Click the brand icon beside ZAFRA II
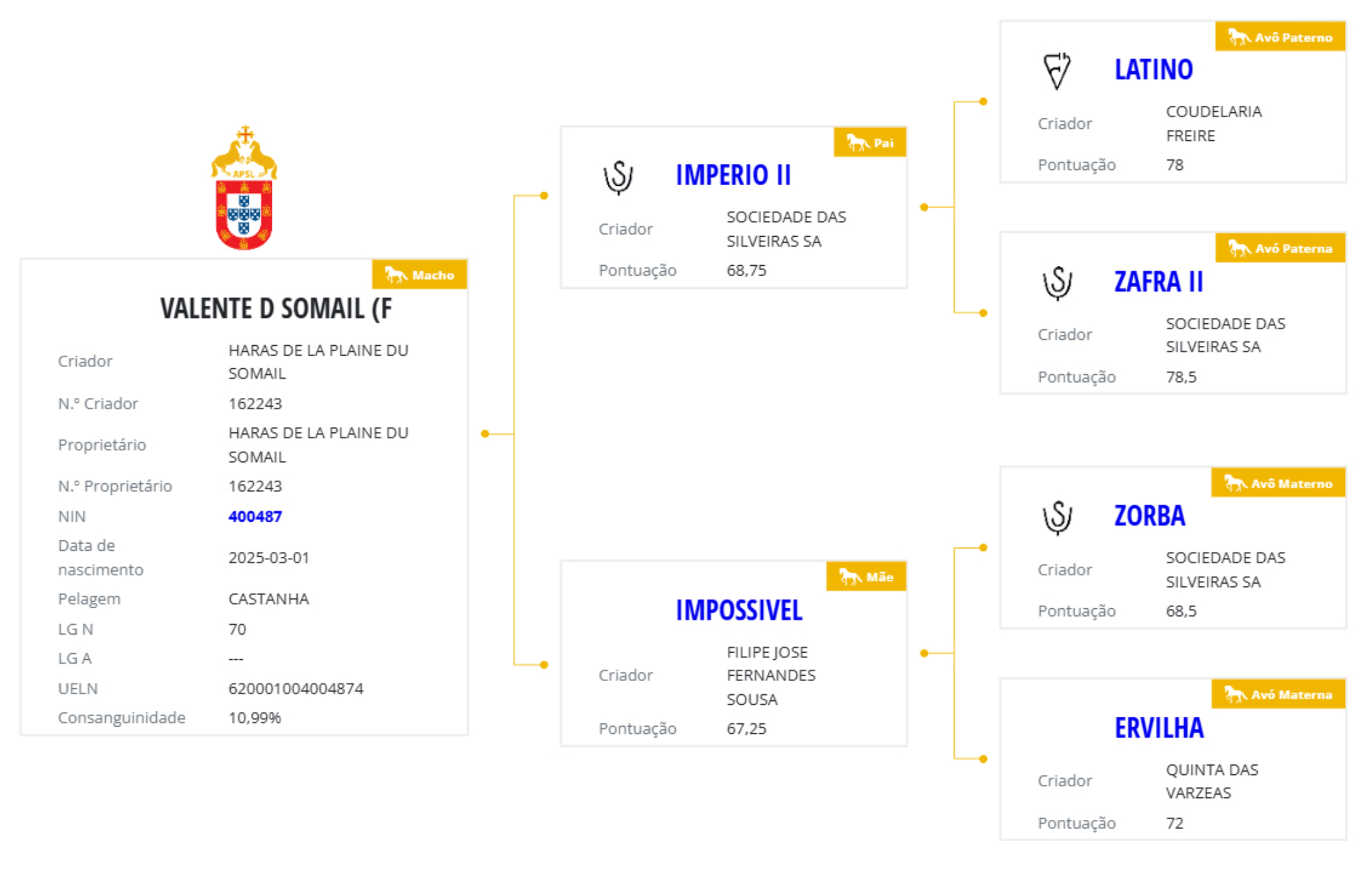This screenshot has height=886, width=1372. 1057,282
